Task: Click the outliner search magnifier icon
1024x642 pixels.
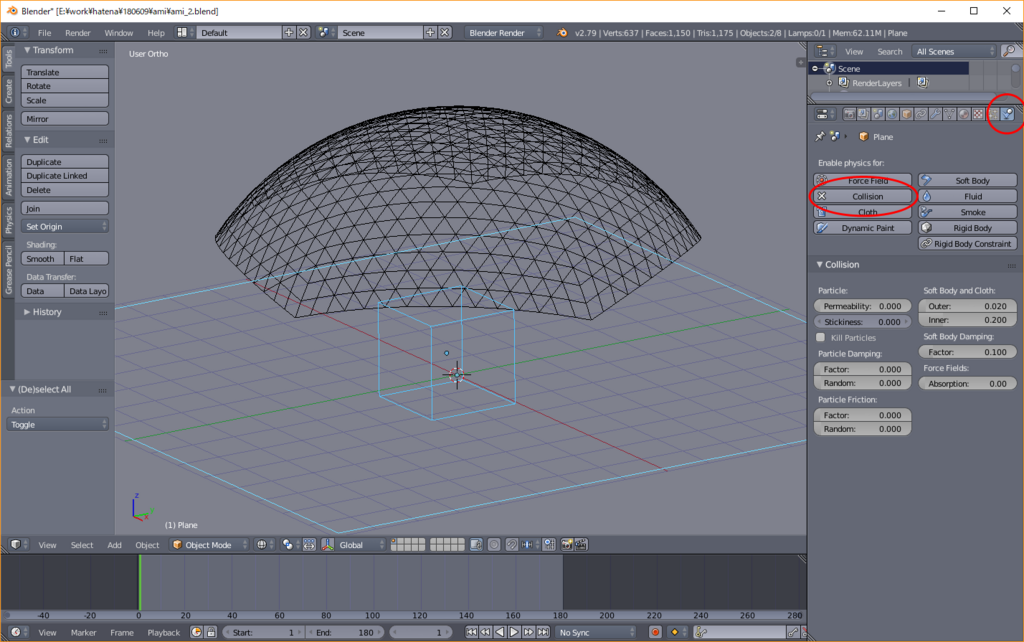Action: click(1011, 51)
